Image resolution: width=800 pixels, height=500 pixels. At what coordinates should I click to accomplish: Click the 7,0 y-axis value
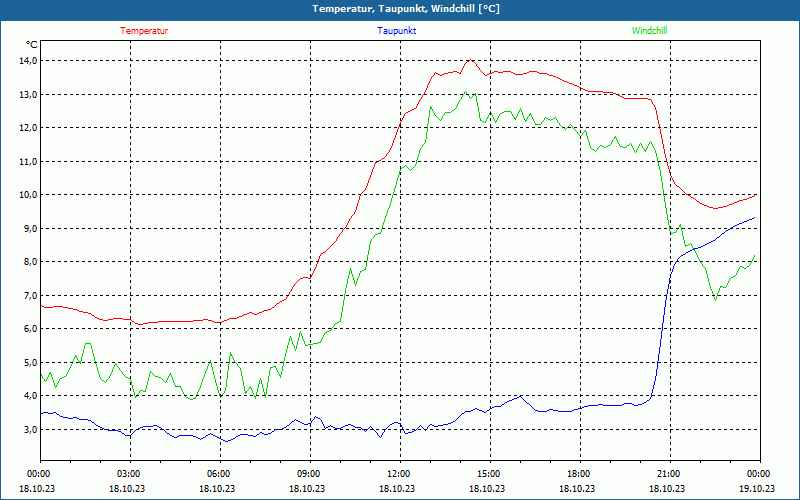point(30,295)
